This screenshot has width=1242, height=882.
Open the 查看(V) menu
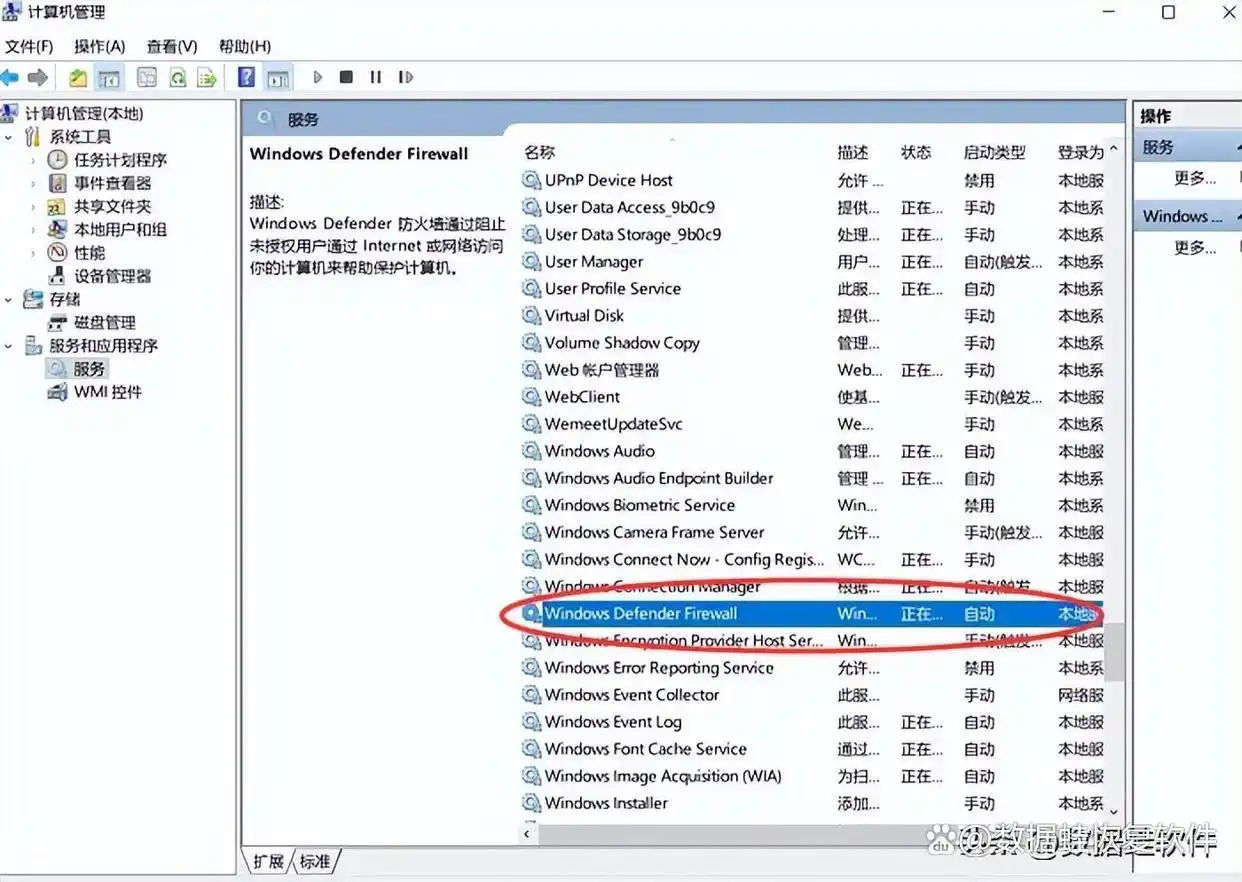(x=171, y=46)
